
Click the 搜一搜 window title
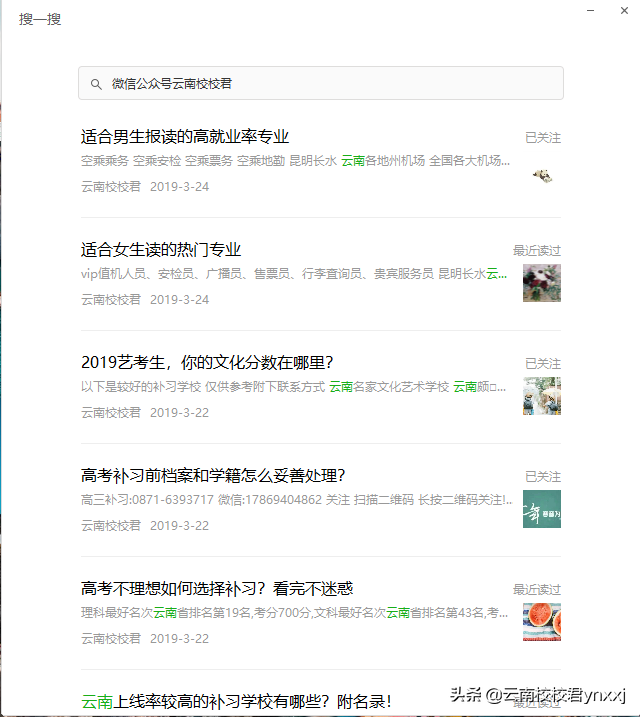(x=40, y=19)
